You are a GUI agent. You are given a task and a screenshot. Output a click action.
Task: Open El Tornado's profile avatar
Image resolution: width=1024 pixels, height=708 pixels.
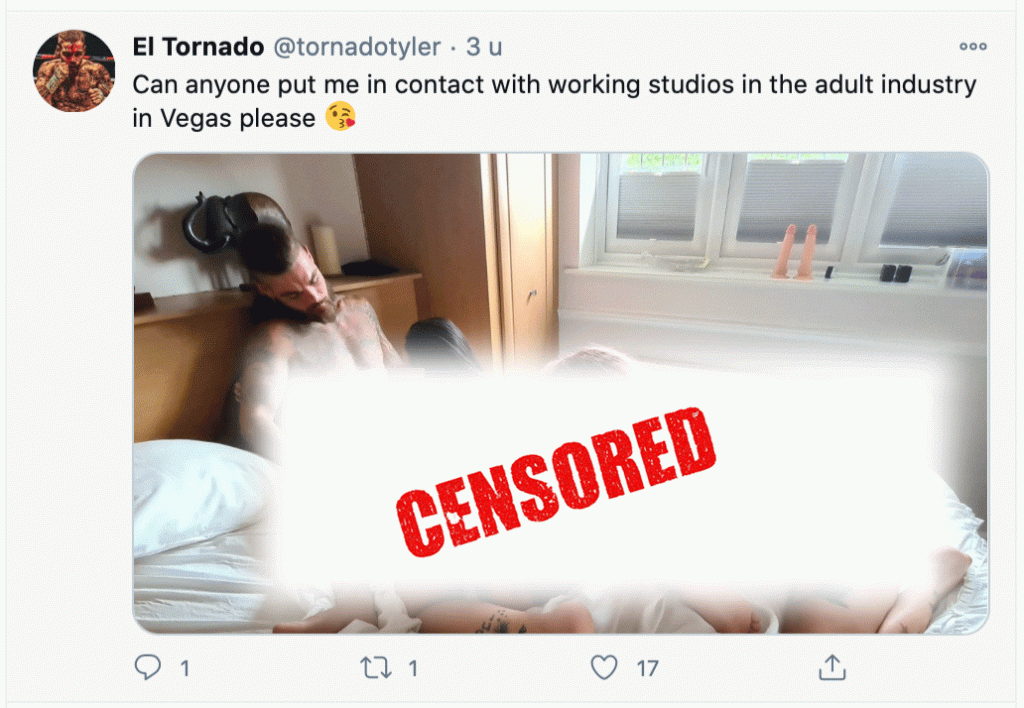(74, 71)
